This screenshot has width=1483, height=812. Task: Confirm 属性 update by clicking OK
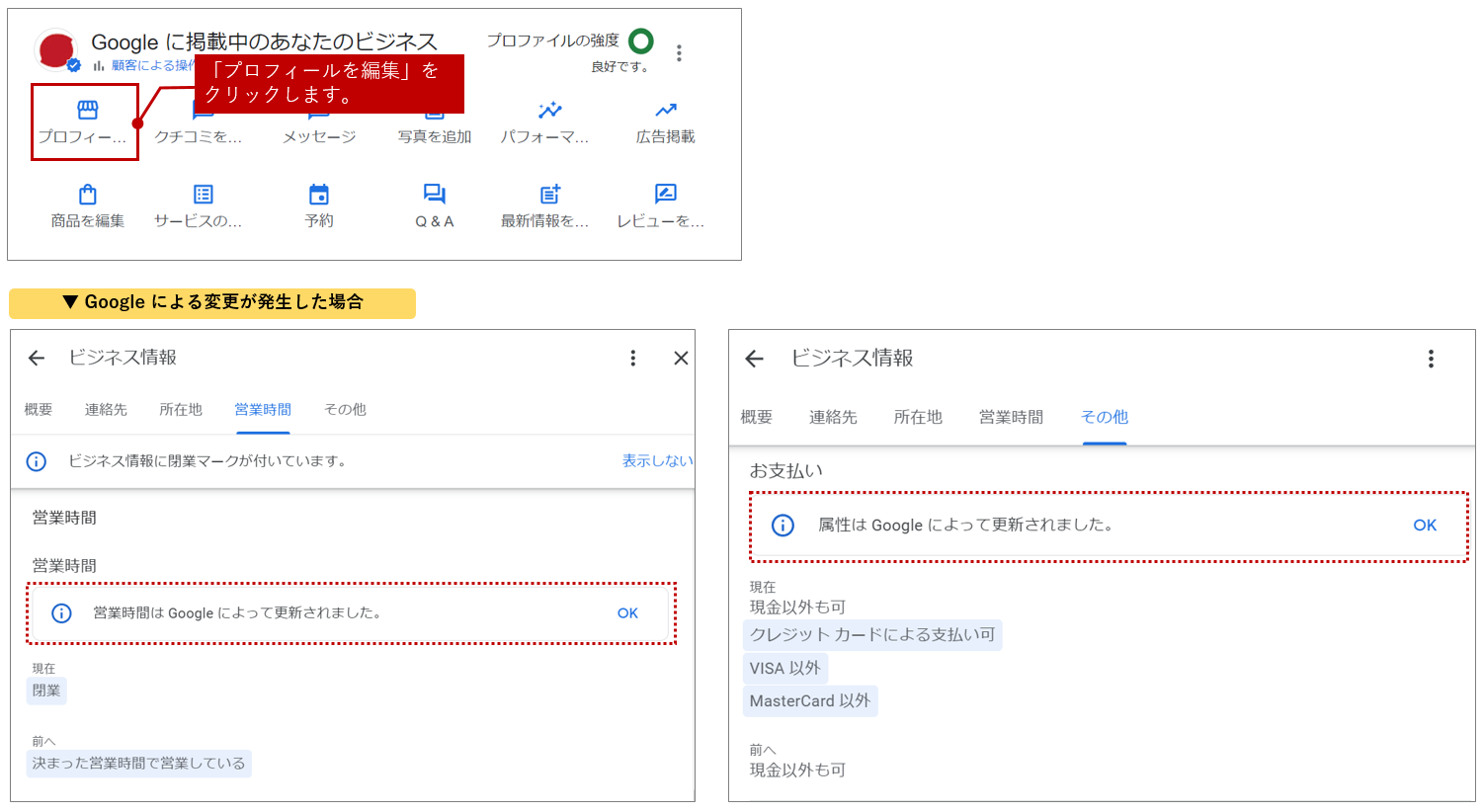click(1424, 526)
